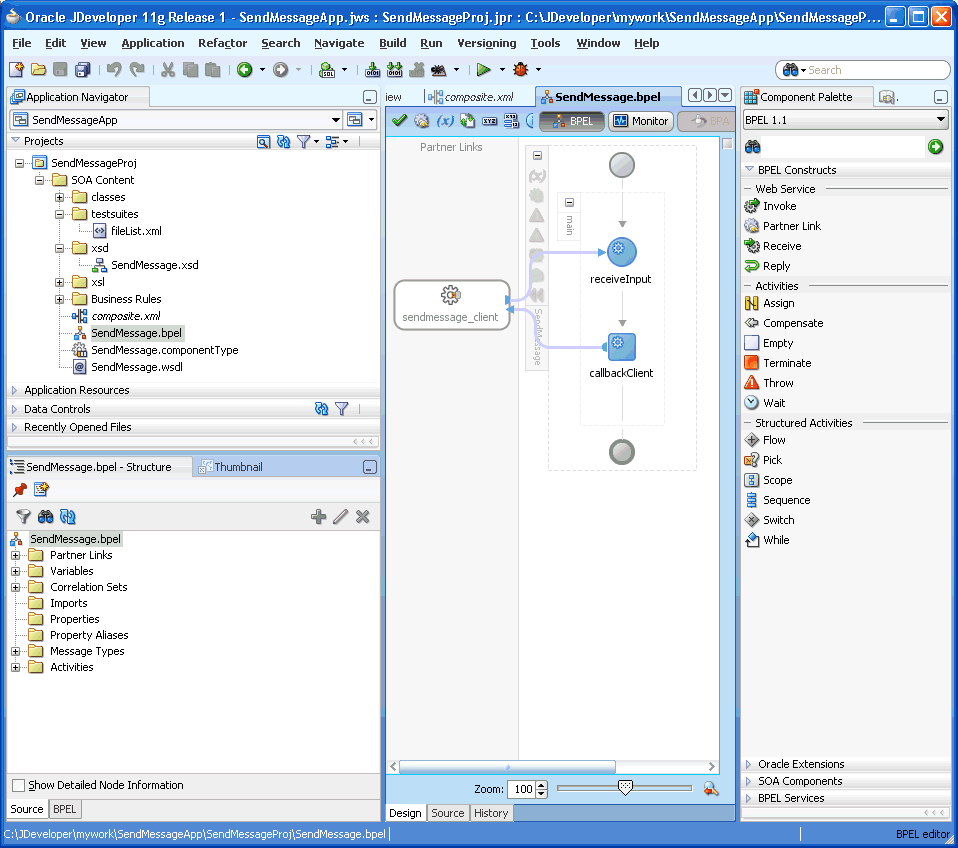958x848 pixels.
Task: Select SendMessage.wsdl in project tree
Action: pyautogui.click(x=137, y=367)
